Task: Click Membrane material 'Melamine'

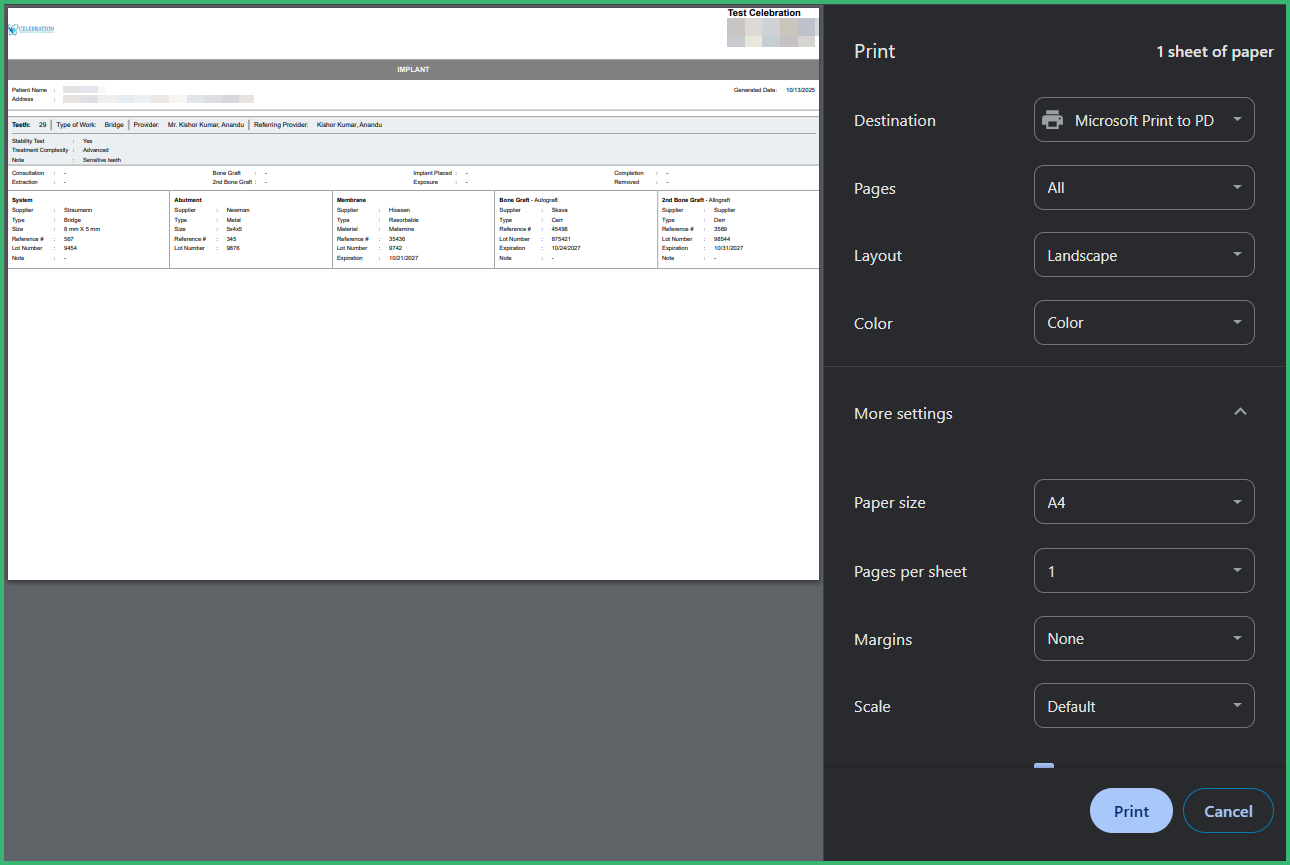Action: tap(402, 229)
